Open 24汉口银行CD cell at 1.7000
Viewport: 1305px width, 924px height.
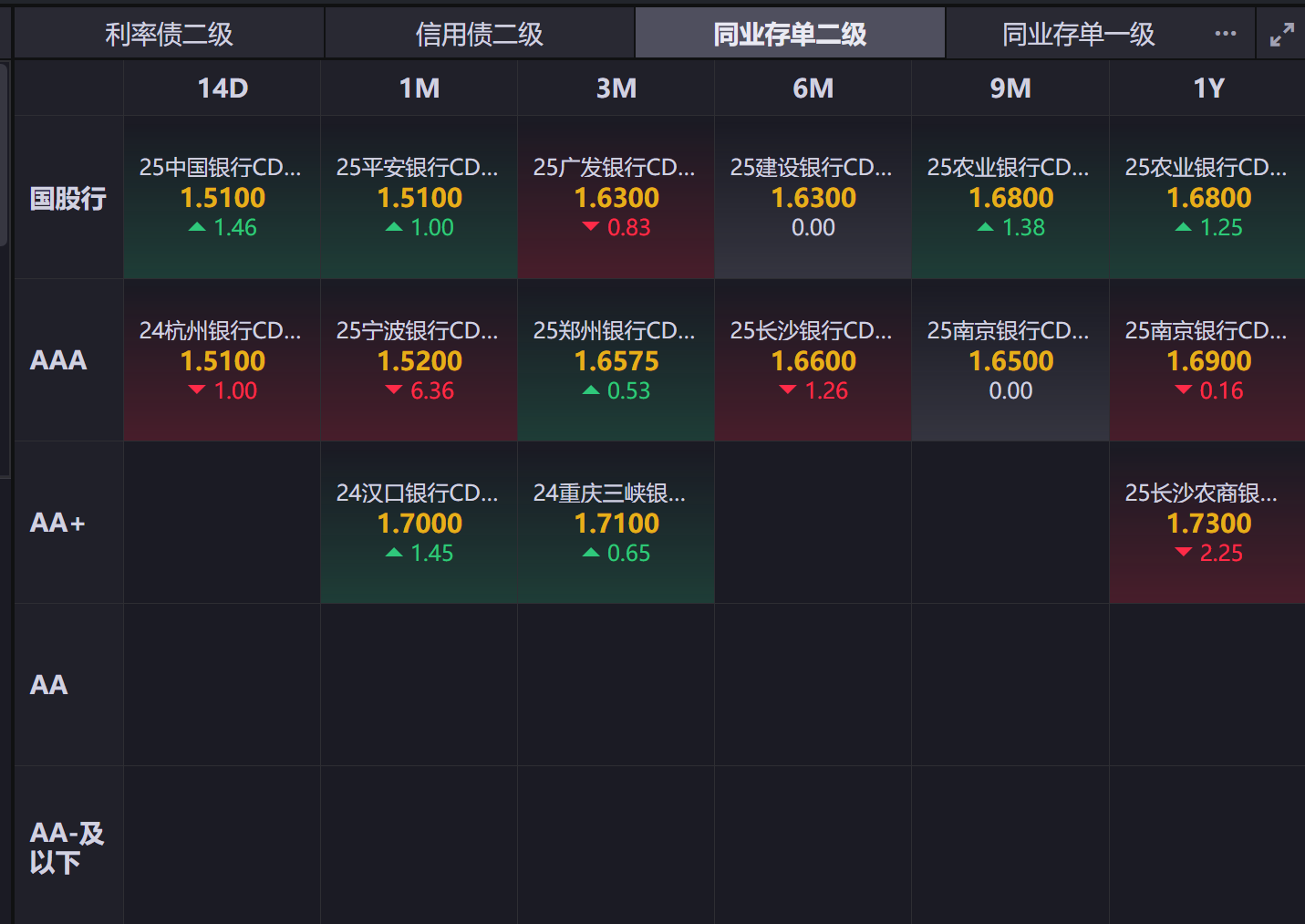coord(419,523)
